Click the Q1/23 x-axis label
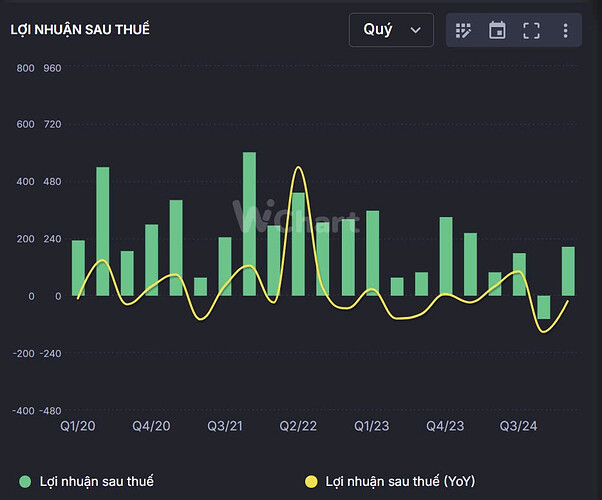Image resolution: width=602 pixels, height=500 pixels. pos(371,426)
